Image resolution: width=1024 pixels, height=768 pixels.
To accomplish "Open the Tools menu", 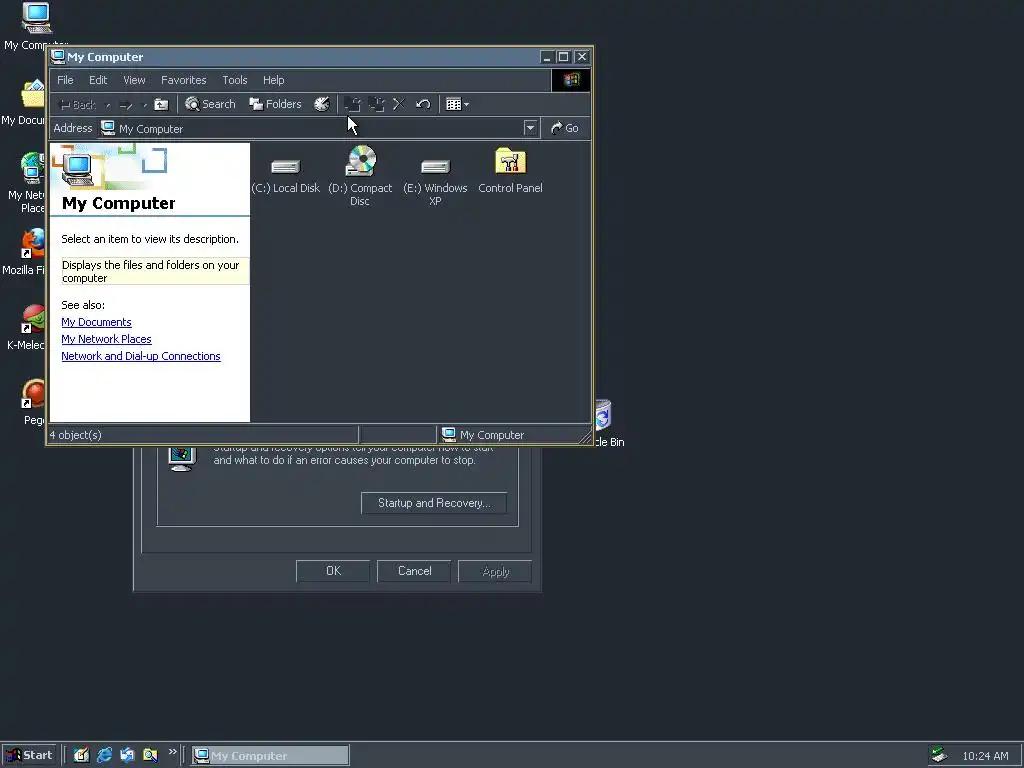I will pyautogui.click(x=234, y=80).
